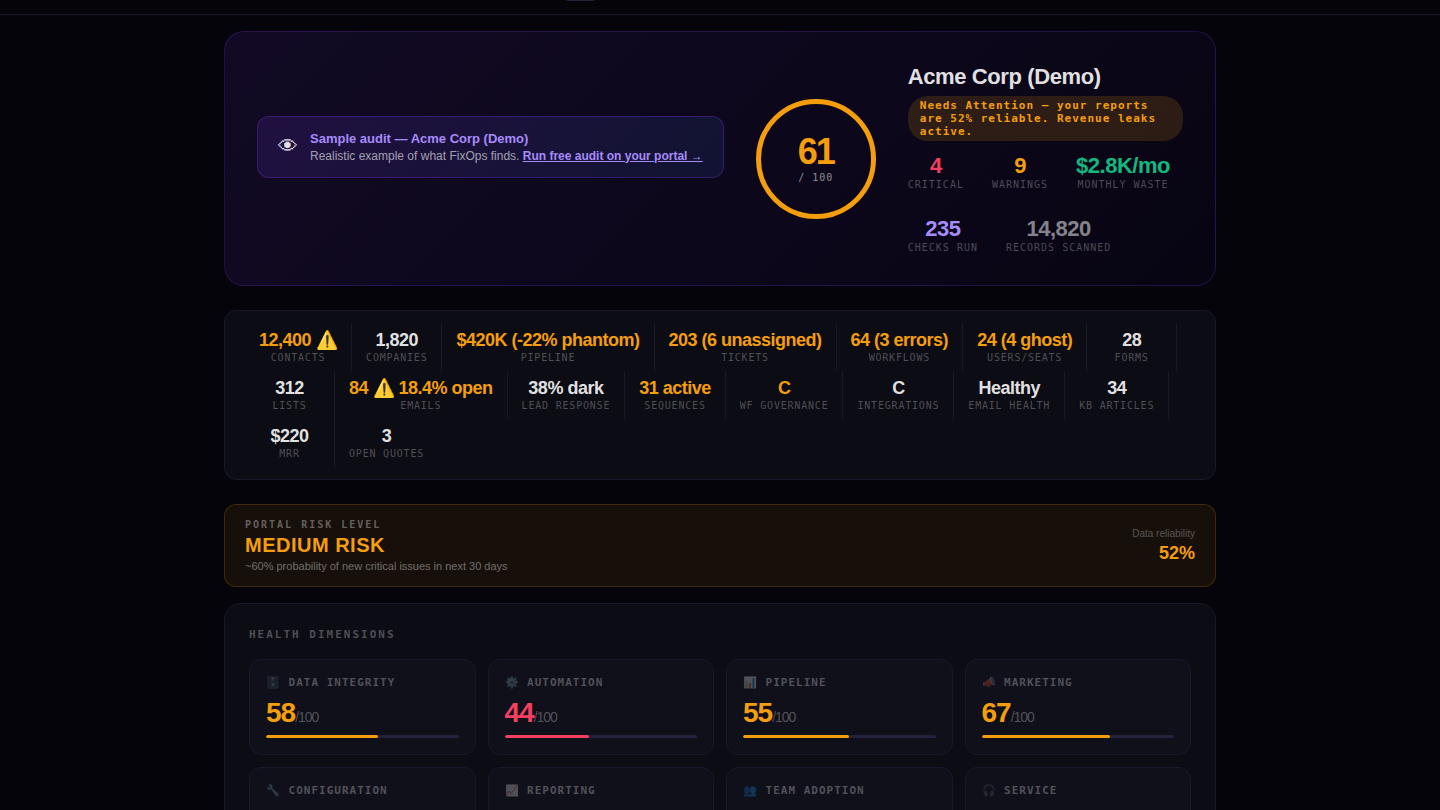The image size is (1440, 810).
Task: Click the 67/100 Marketing score
Action: click(1008, 713)
